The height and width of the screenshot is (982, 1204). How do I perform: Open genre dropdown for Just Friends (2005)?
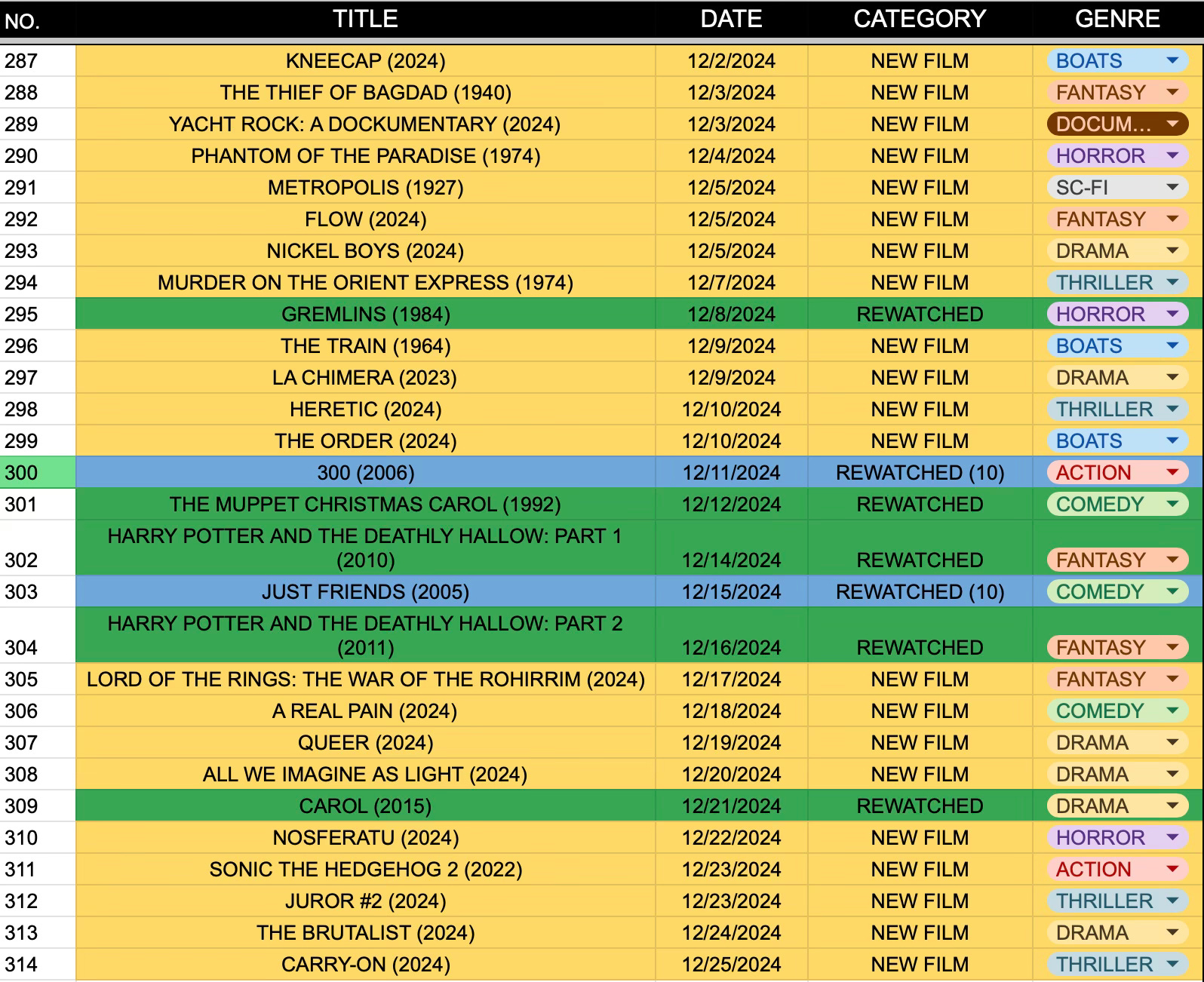coord(1117,592)
